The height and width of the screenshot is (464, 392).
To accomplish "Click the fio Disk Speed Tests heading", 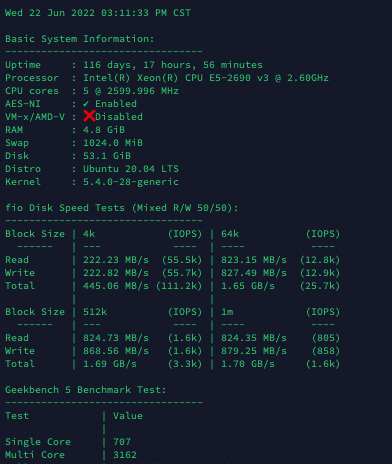I will pos(122,208).
